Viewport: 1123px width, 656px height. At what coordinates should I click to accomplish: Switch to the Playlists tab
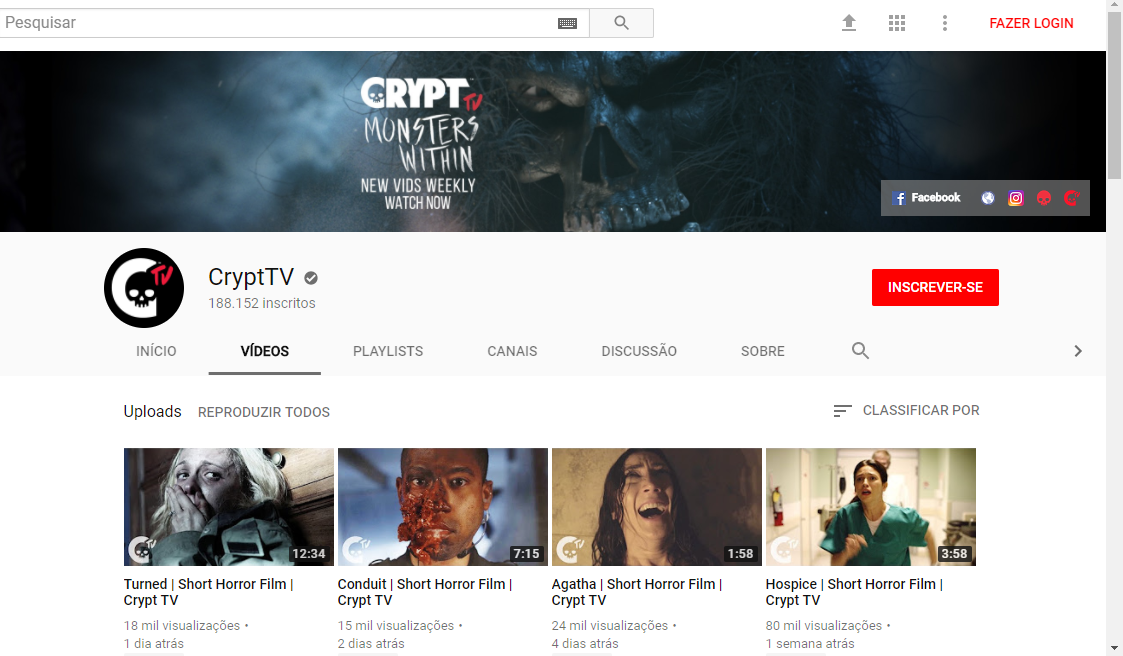point(388,351)
